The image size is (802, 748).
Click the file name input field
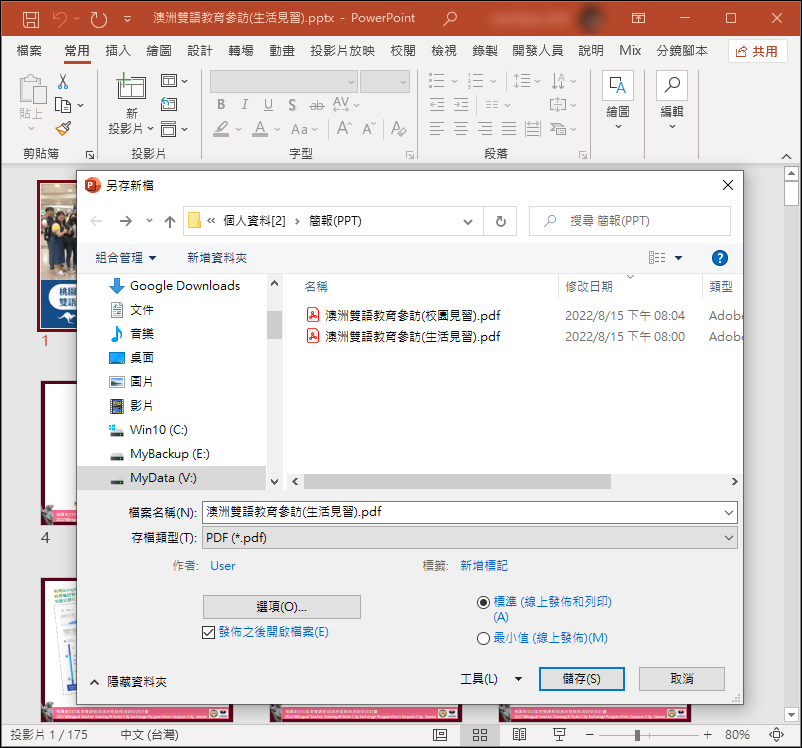[470, 512]
